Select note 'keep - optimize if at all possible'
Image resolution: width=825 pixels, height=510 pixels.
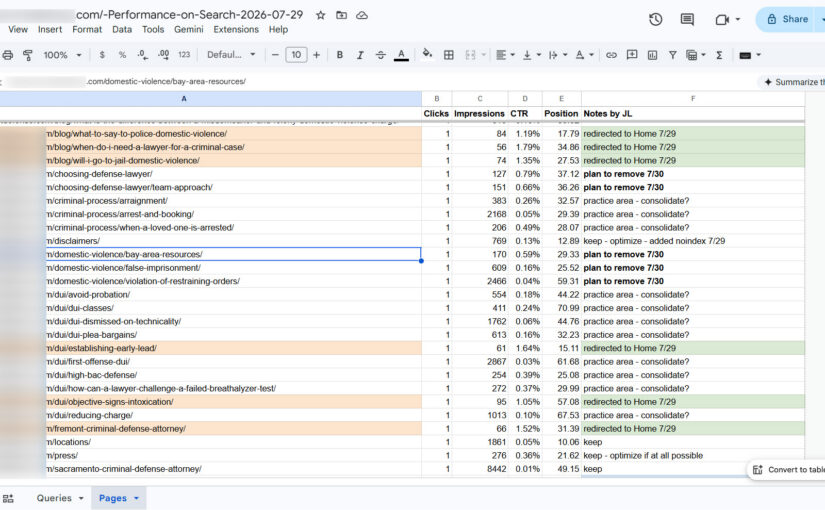[693, 456]
